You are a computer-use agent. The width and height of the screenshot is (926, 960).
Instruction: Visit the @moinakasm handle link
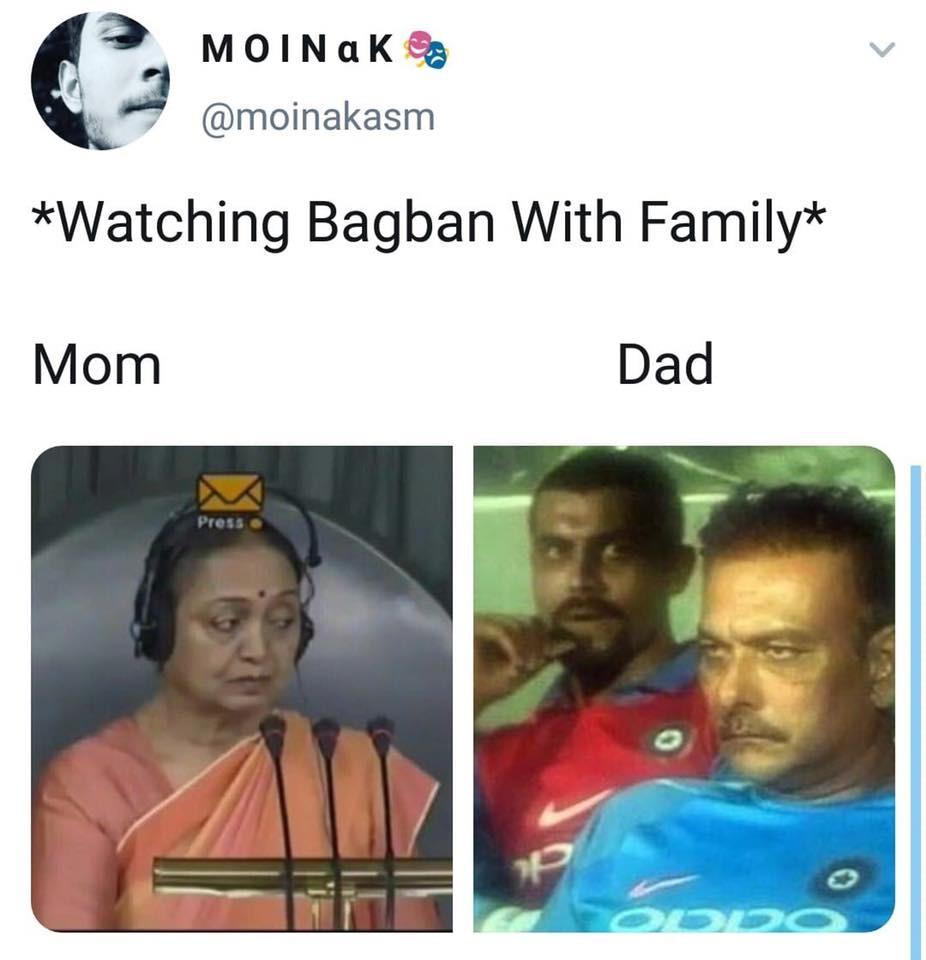tap(318, 117)
